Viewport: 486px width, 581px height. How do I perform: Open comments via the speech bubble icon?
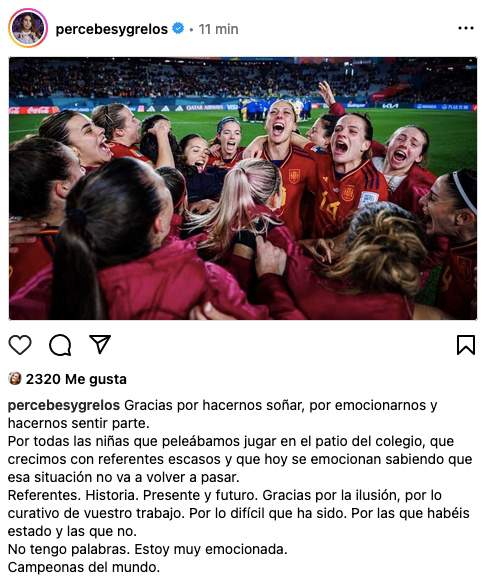[x=60, y=345]
